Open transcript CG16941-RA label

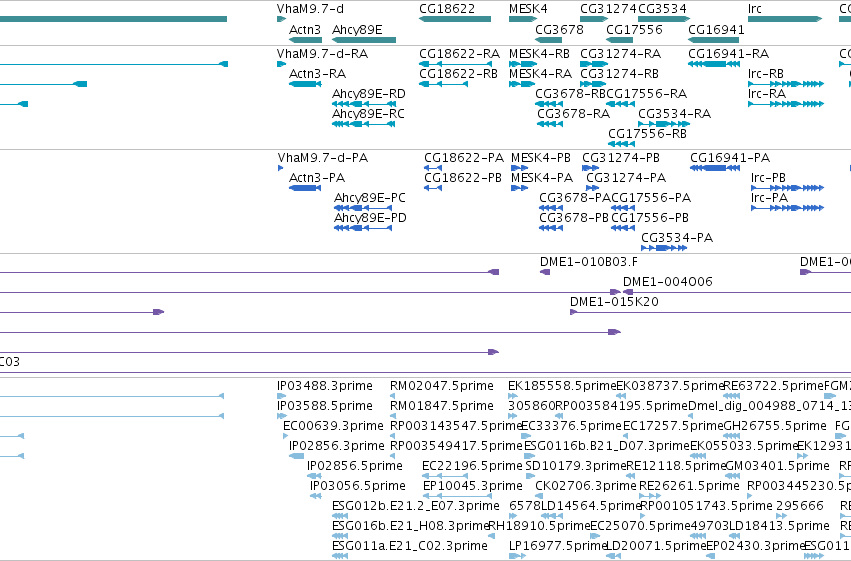point(728,54)
